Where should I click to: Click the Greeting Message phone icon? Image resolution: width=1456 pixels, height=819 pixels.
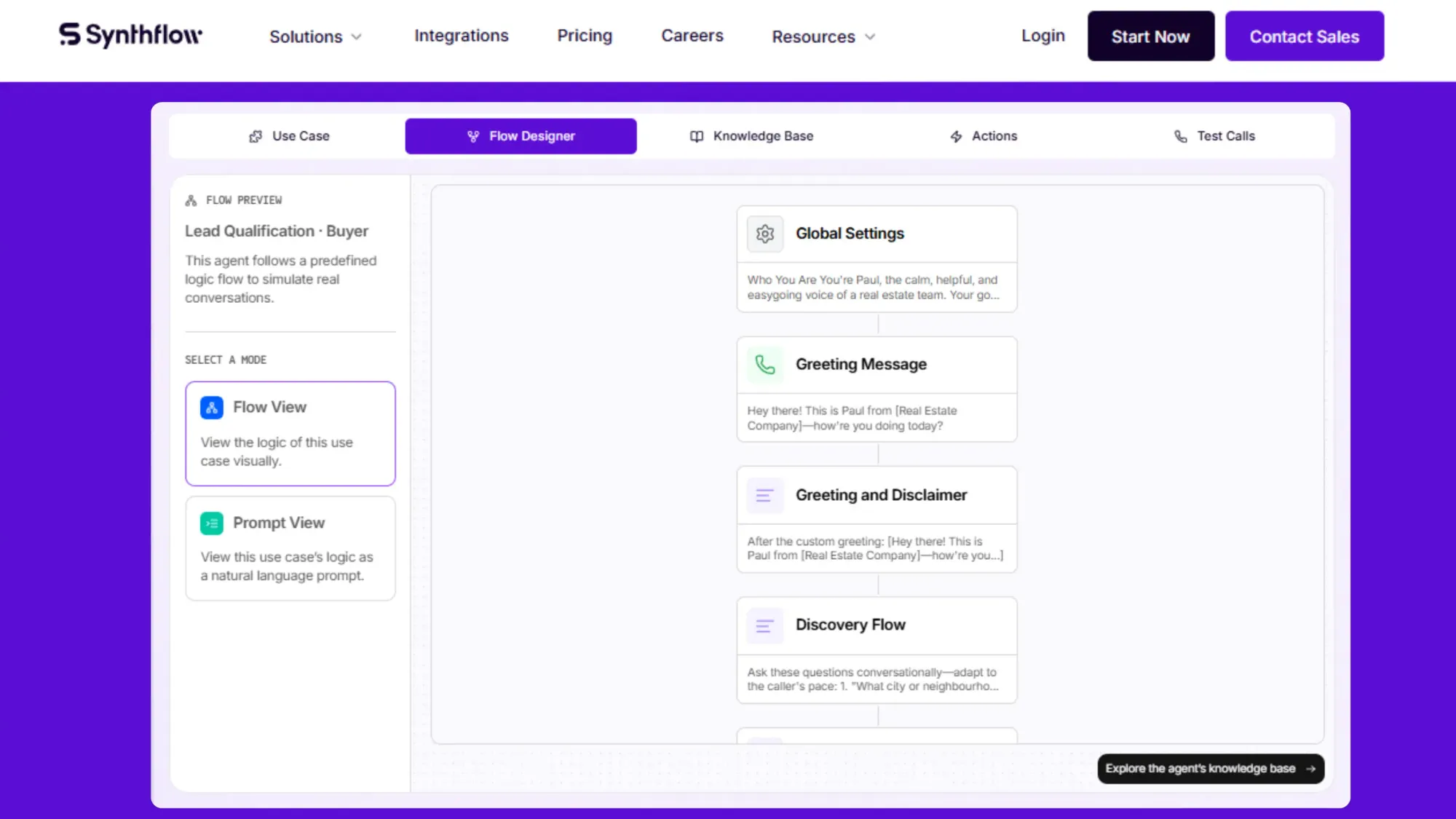tap(764, 364)
